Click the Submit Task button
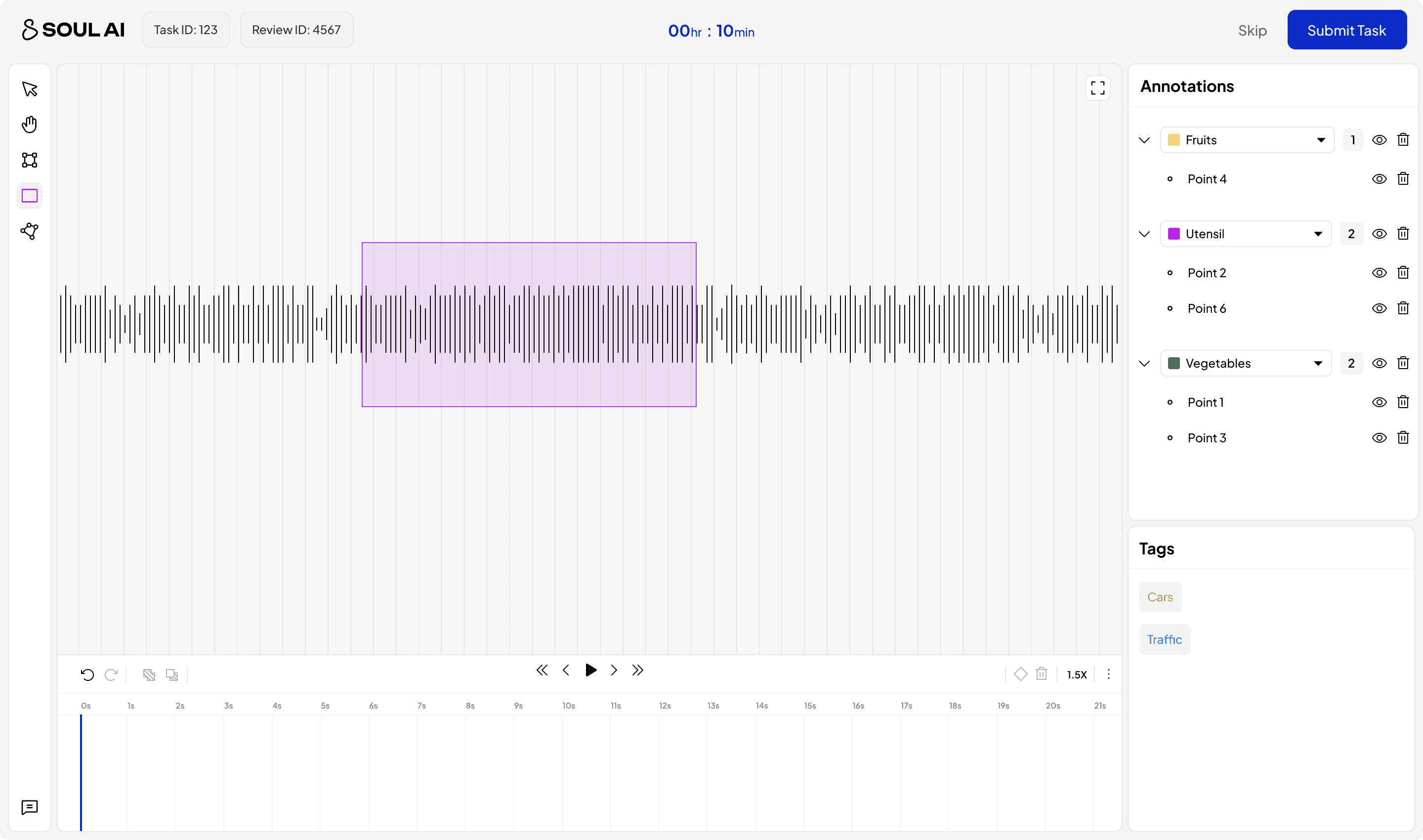This screenshot has height=840, width=1423. [1346, 30]
